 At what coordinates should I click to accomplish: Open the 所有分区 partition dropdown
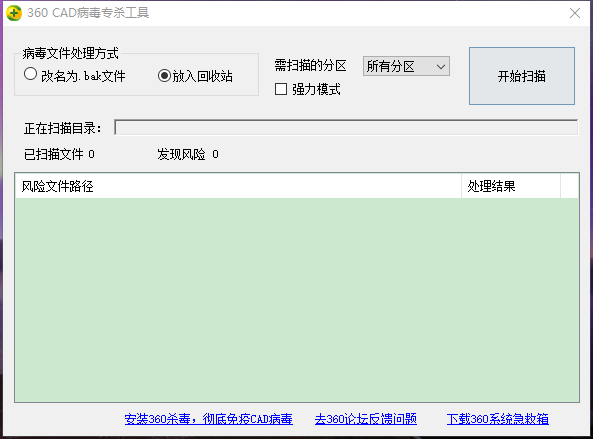click(x=406, y=67)
